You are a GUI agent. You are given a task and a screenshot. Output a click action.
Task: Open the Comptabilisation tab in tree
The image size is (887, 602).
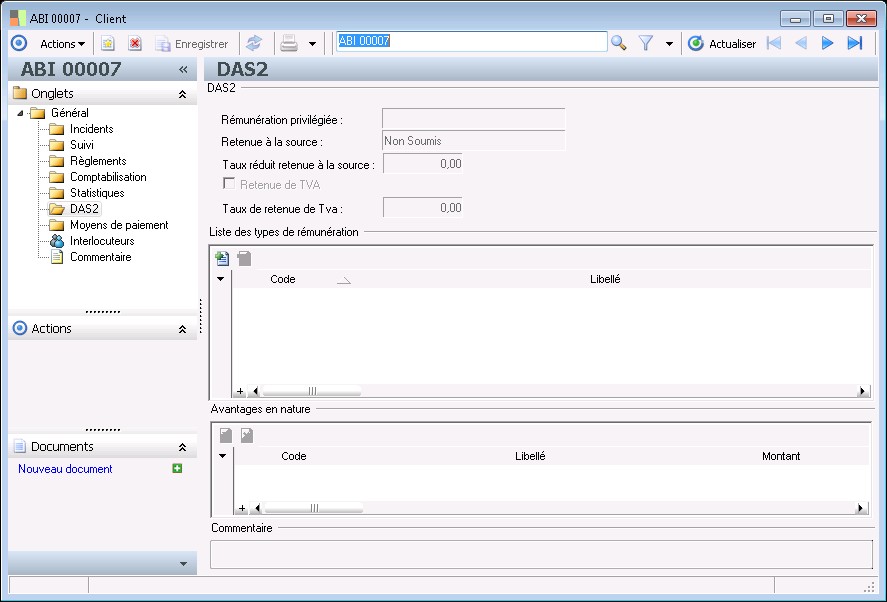(x=107, y=177)
